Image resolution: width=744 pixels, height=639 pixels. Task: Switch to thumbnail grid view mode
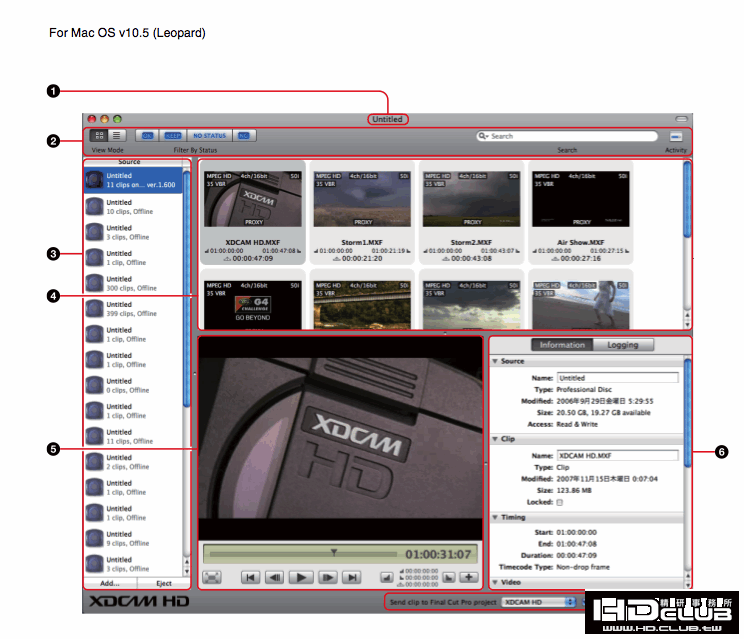pyautogui.click(x=99, y=136)
